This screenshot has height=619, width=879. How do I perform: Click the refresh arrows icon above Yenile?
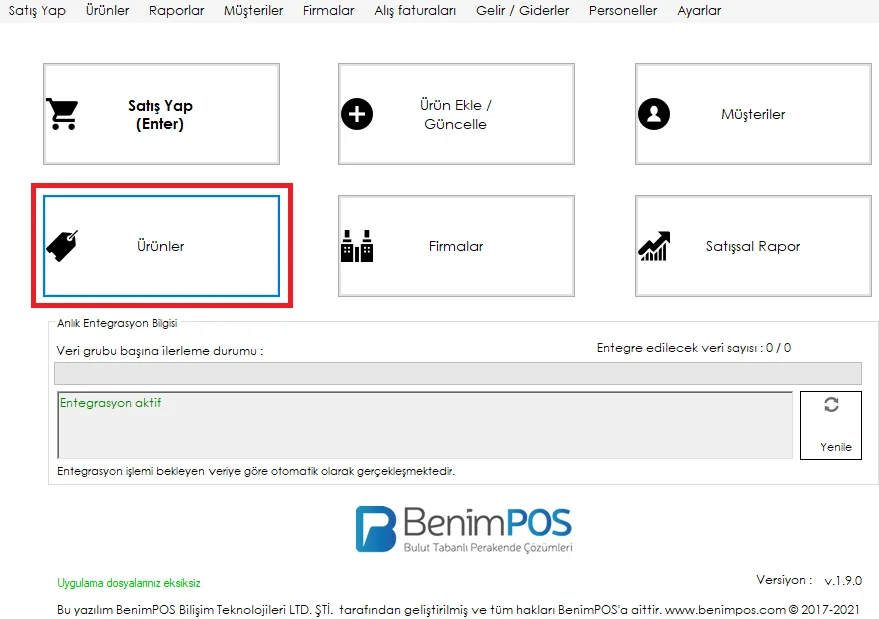point(831,404)
